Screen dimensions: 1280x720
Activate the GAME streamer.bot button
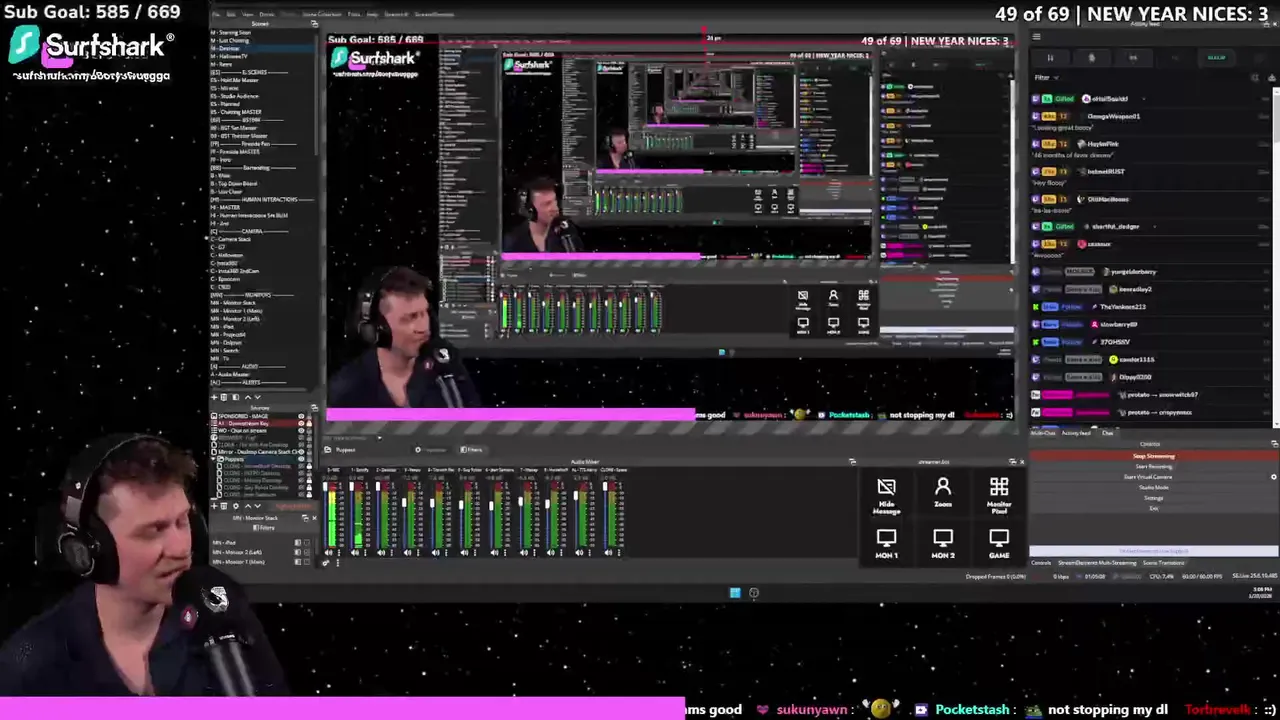click(x=999, y=544)
